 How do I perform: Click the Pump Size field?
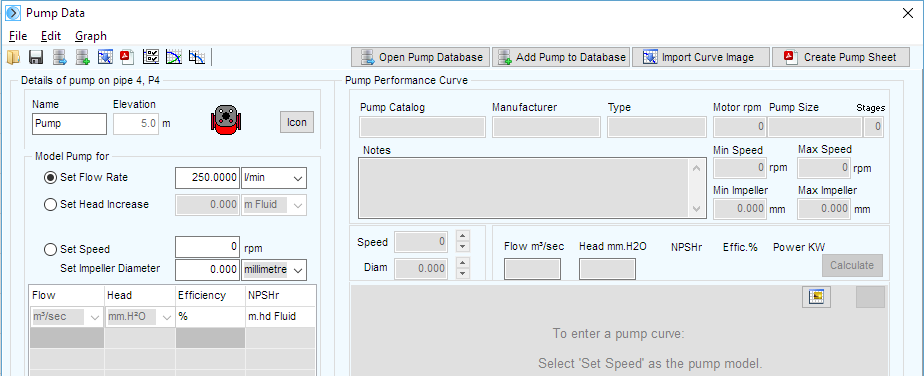[x=815, y=127]
